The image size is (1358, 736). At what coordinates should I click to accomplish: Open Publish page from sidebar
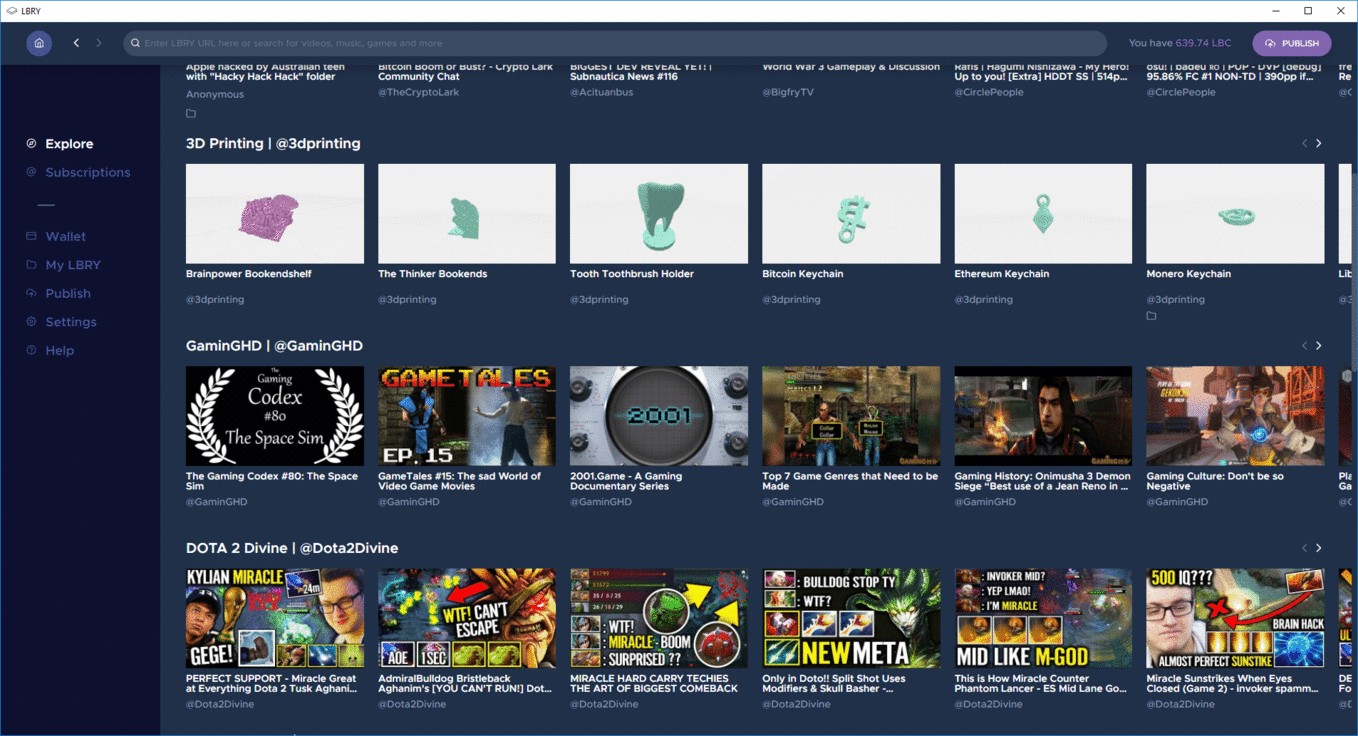click(68, 294)
